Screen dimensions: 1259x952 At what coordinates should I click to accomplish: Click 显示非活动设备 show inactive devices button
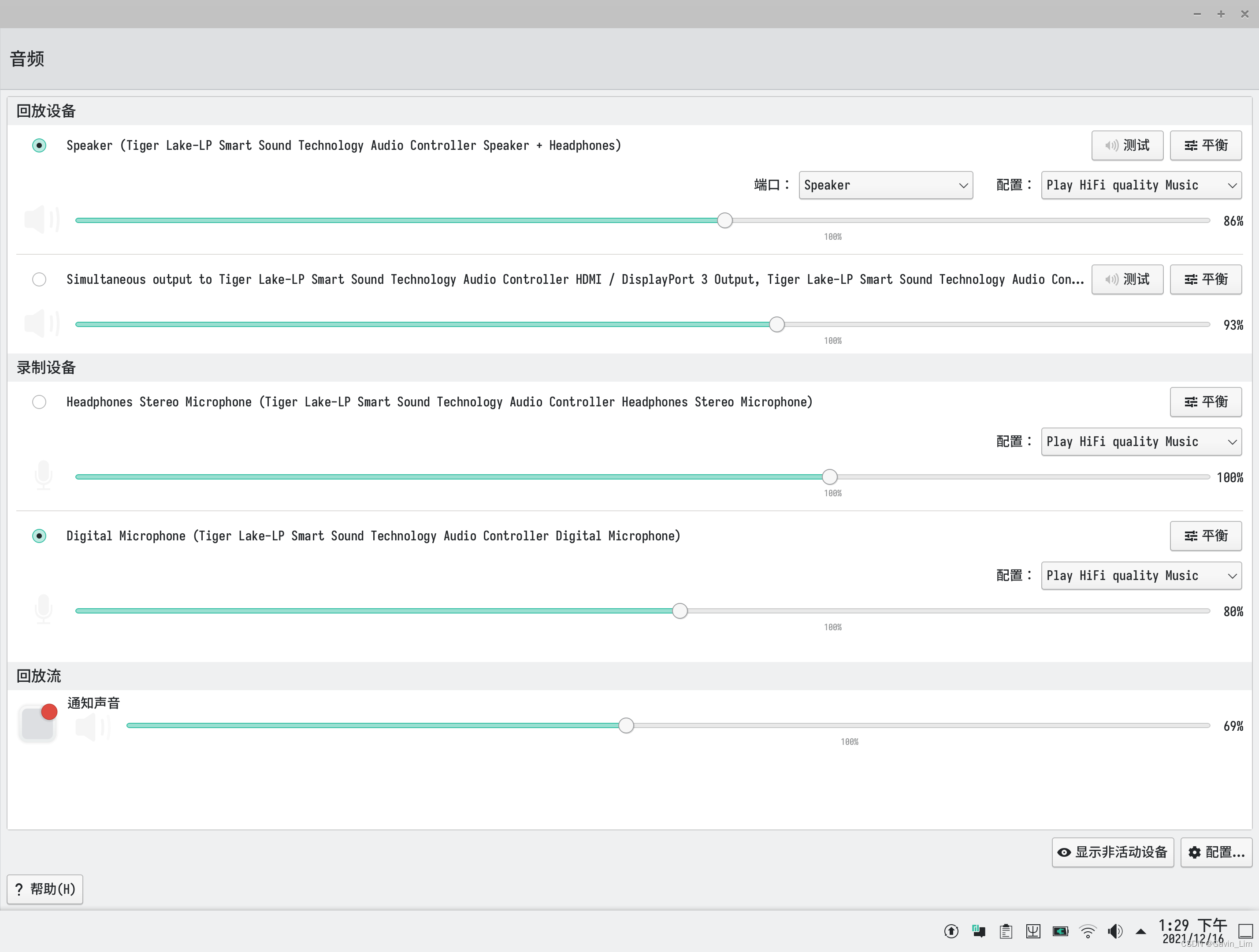click(1112, 852)
